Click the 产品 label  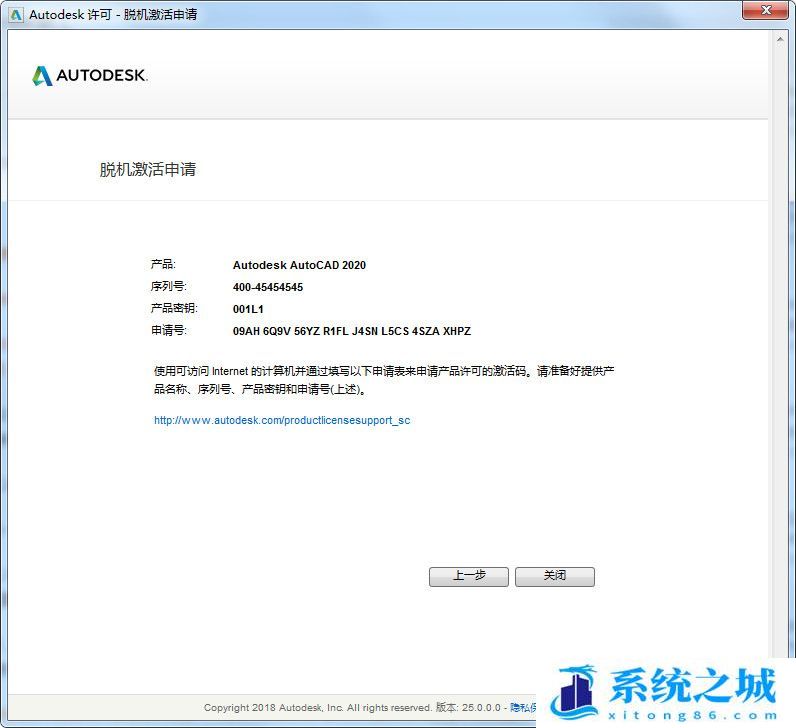tap(163, 264)
